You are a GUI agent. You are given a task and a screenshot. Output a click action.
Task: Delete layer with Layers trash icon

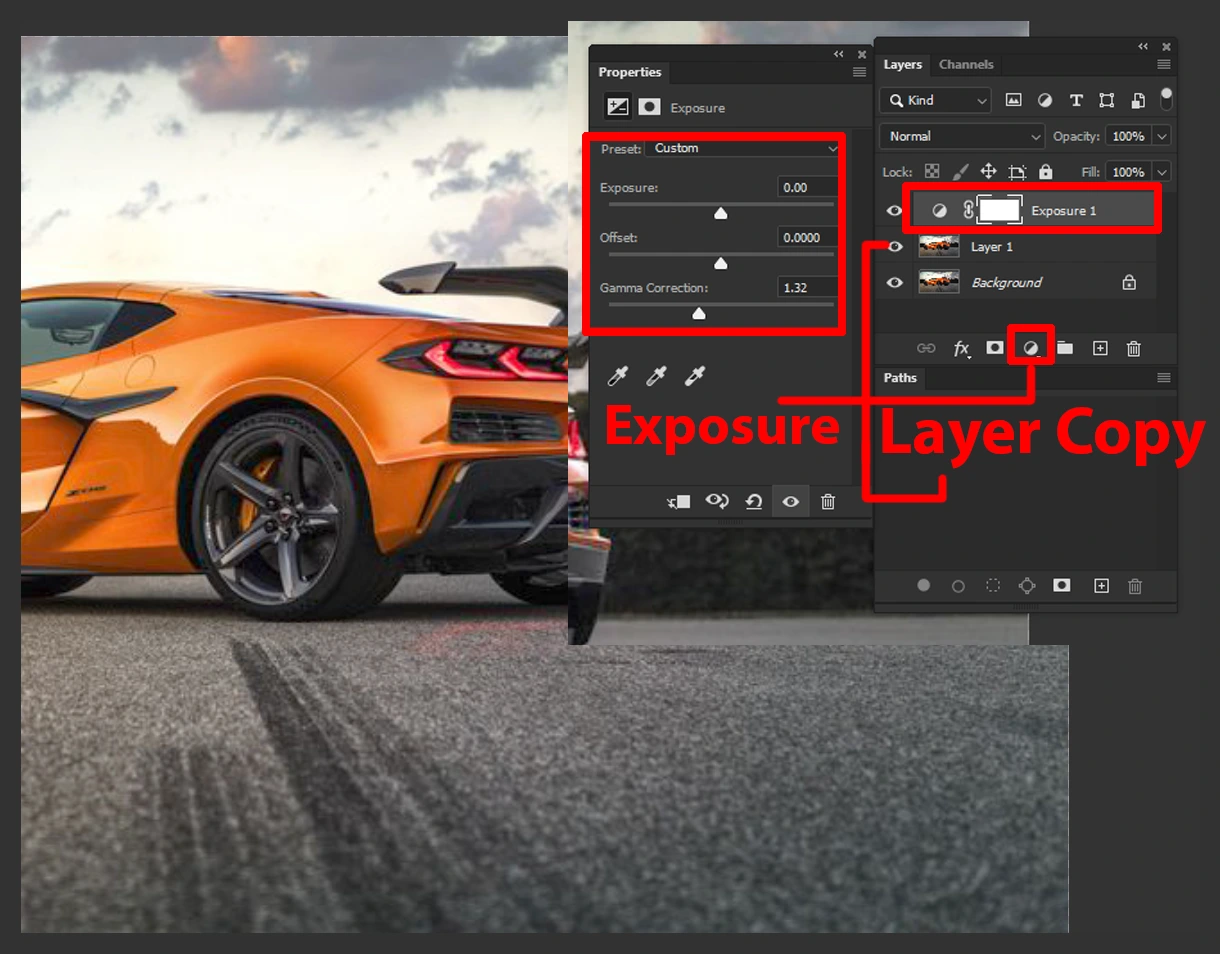point(1134,348)
